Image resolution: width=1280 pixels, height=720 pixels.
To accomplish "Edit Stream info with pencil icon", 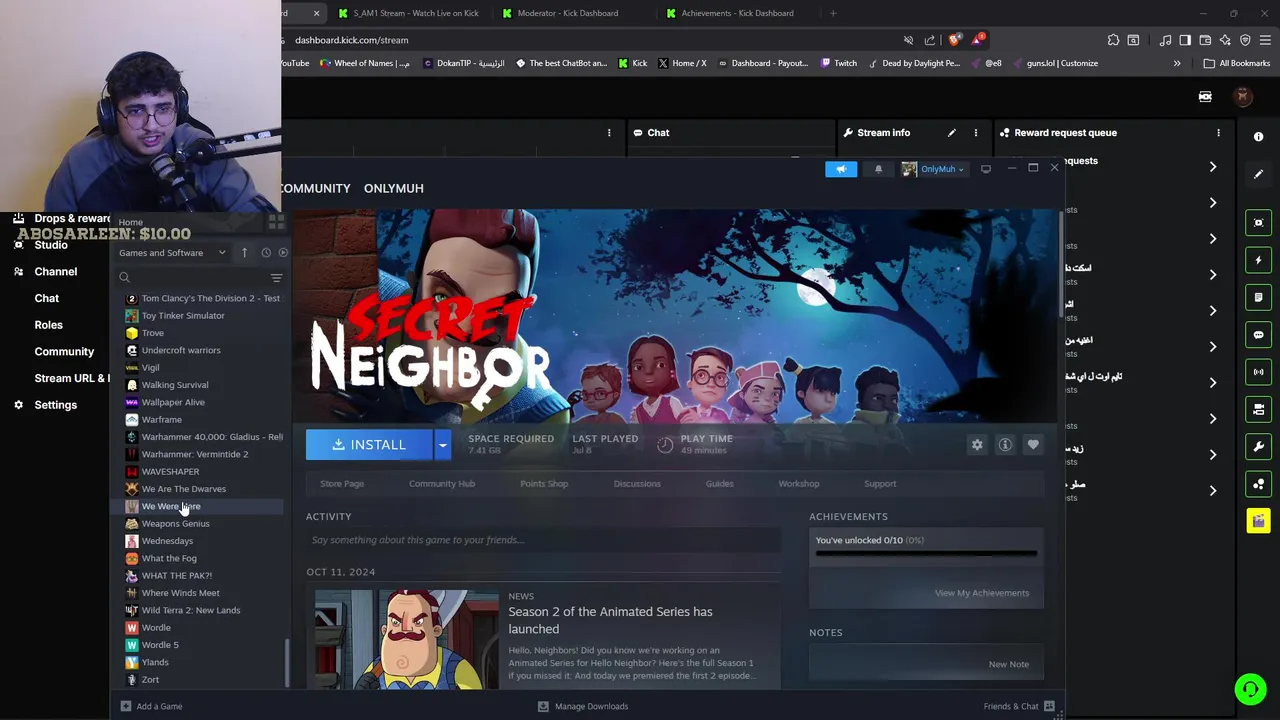I will point(951,133).
